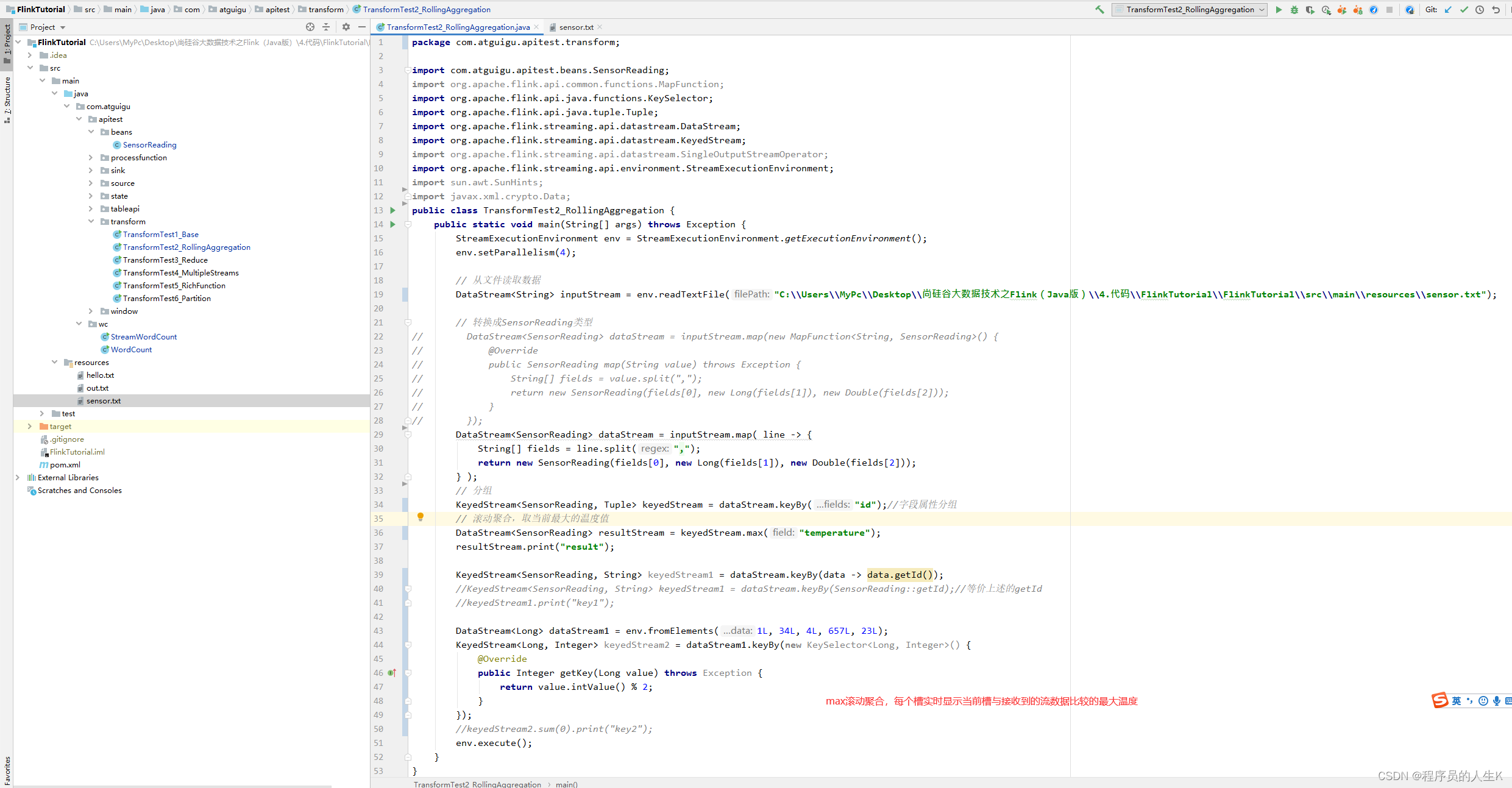Click the Build project hammer icon
The width and height of the screenshot is (1512, 788).
pos(1099,10)
